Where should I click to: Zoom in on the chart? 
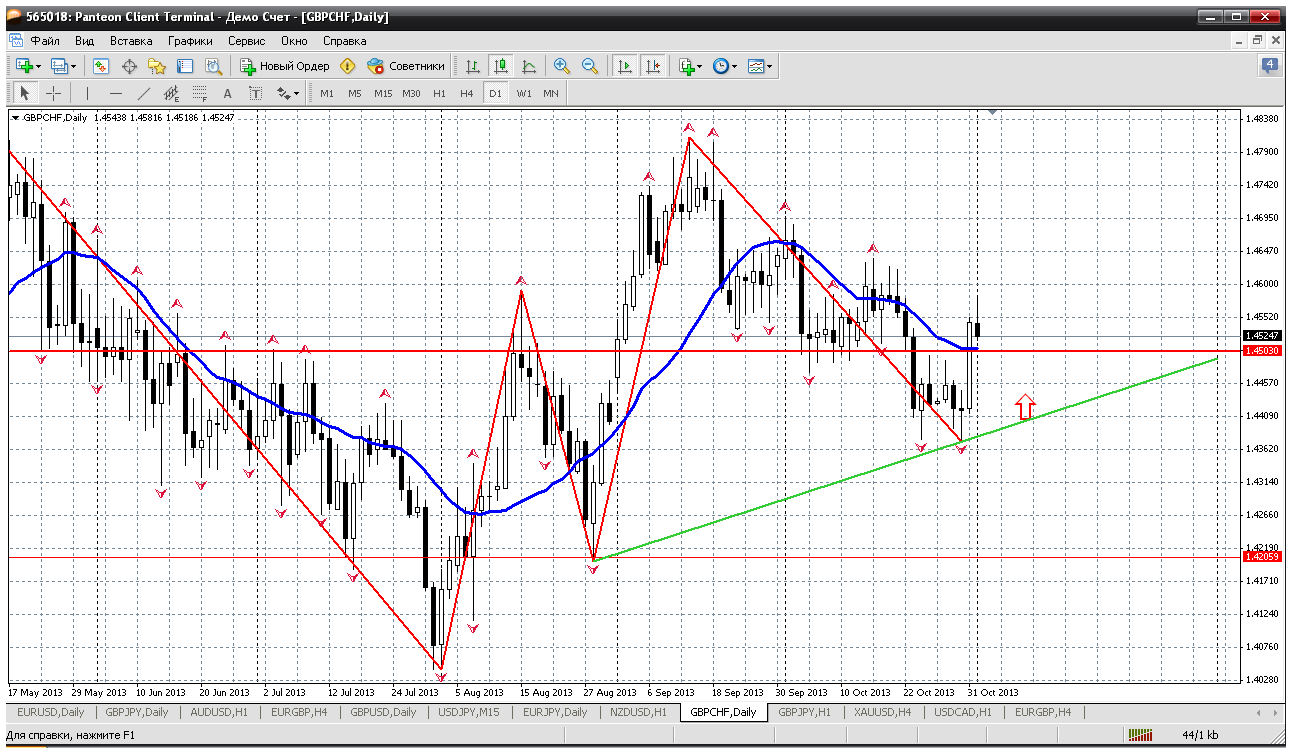[x=562, y=66]
